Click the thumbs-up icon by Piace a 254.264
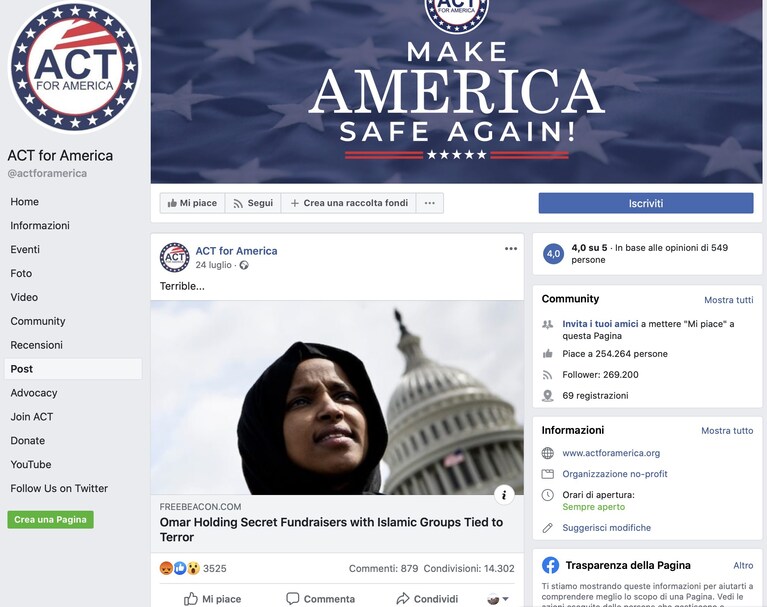The height and width of the screenshot is (607, 767). click(547, 354)
